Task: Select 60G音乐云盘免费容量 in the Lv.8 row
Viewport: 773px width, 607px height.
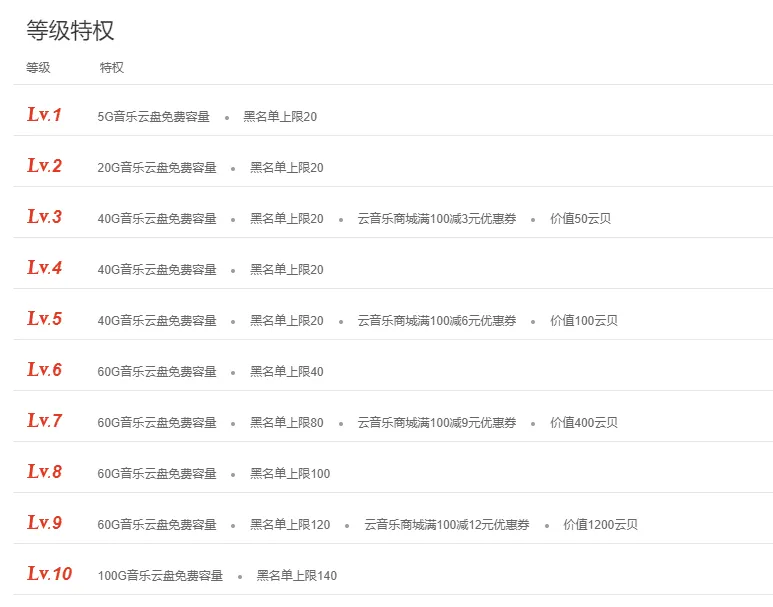Action: tap(157, 474)
